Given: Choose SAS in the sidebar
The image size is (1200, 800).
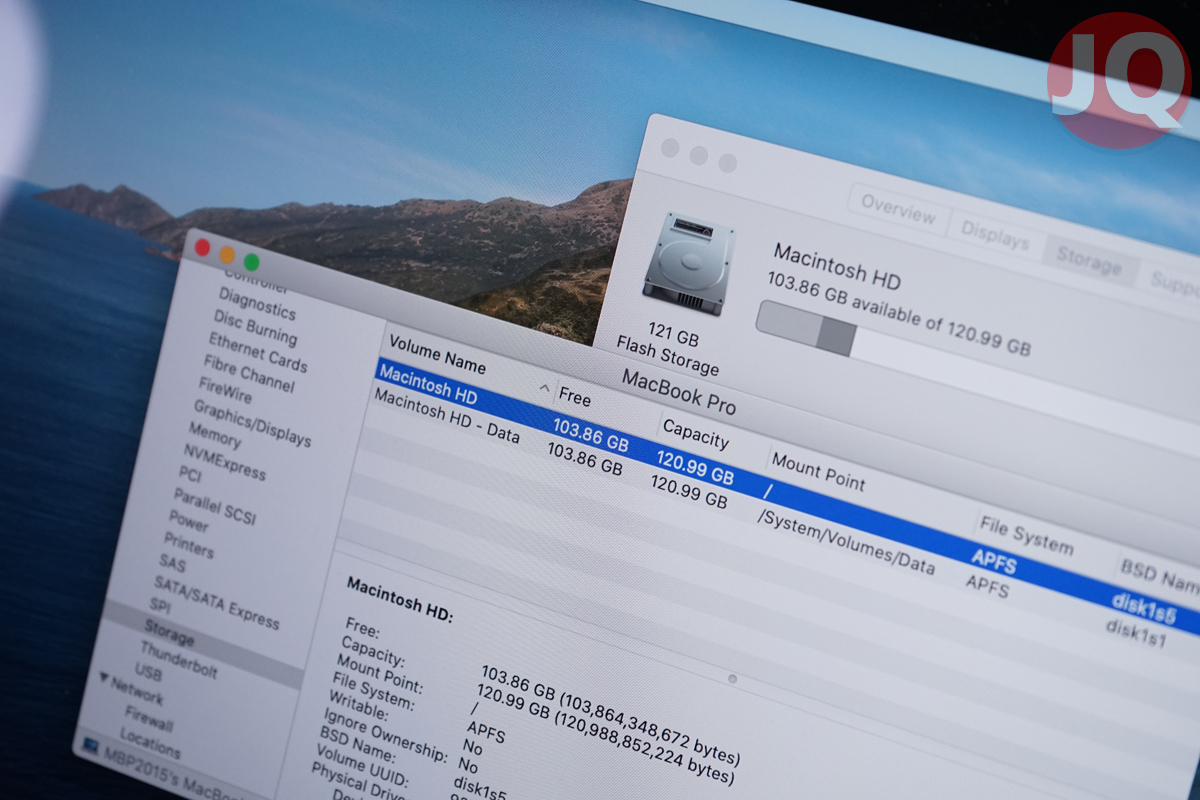Looking at the screenshot, I should pos(172,564).
